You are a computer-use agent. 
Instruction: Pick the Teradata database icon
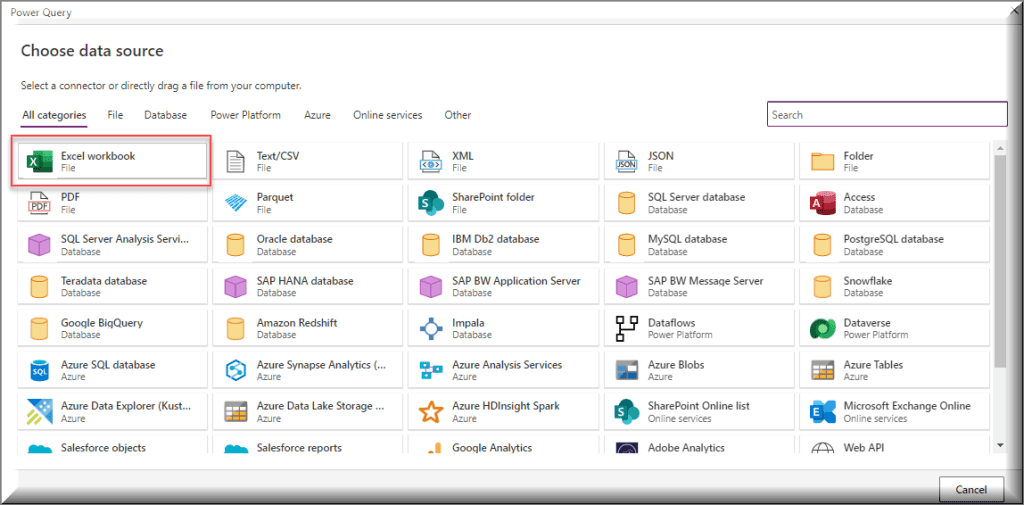39,287
